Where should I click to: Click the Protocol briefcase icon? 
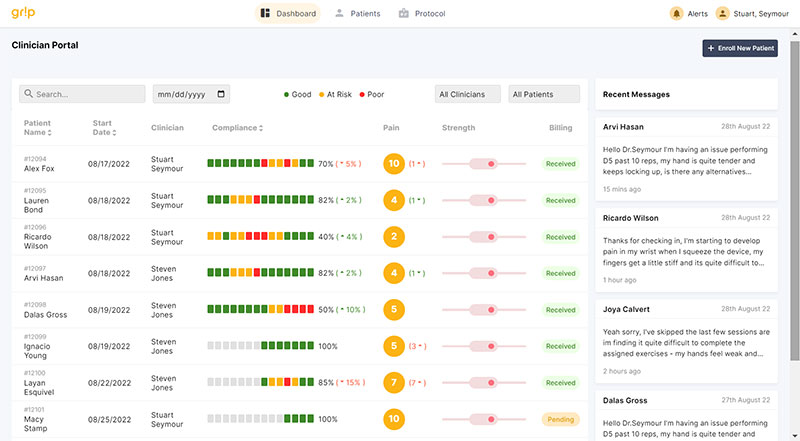click(x=404, y=13)
